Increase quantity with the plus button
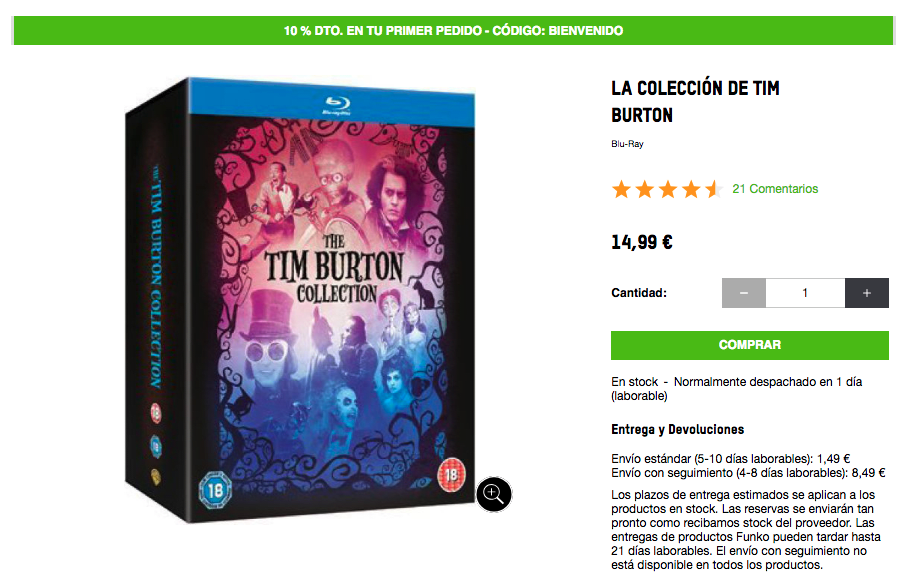898x578 pixels. pos(867,293)
